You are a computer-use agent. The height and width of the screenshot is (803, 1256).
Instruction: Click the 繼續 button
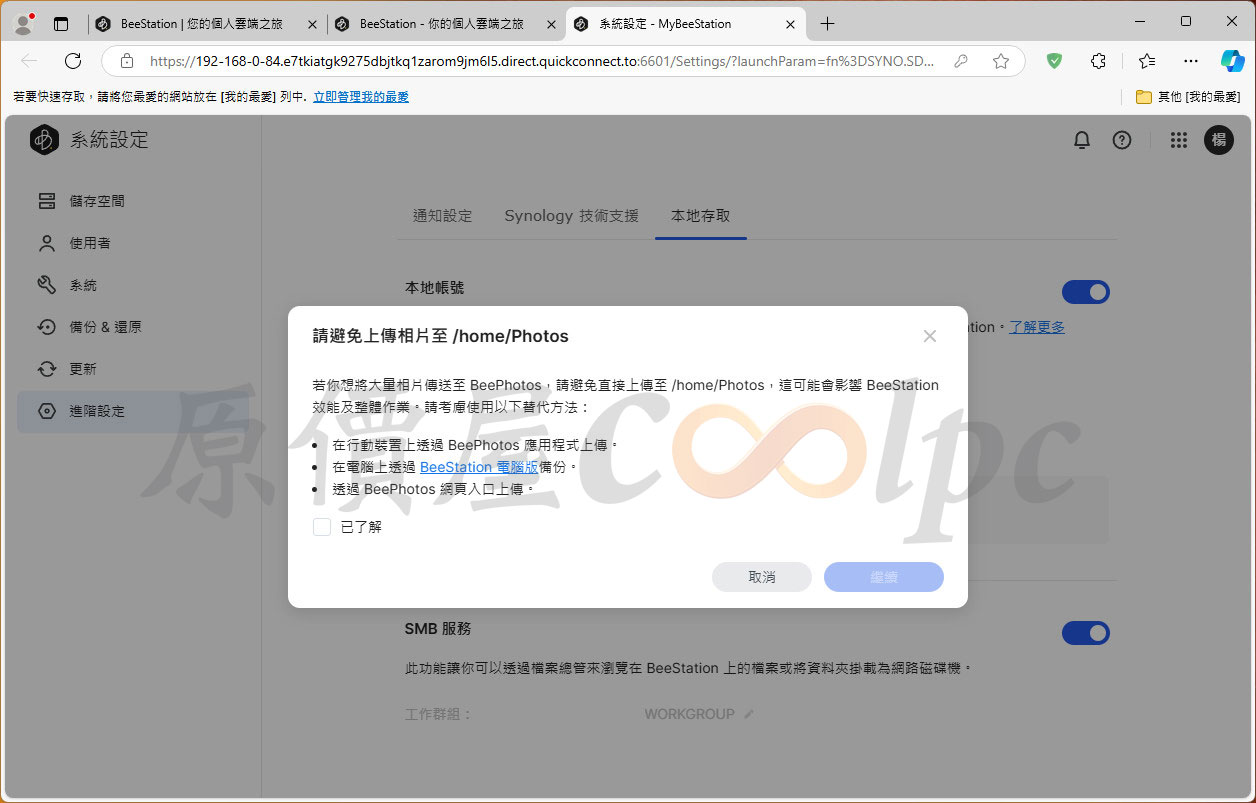tap(884, 577)
